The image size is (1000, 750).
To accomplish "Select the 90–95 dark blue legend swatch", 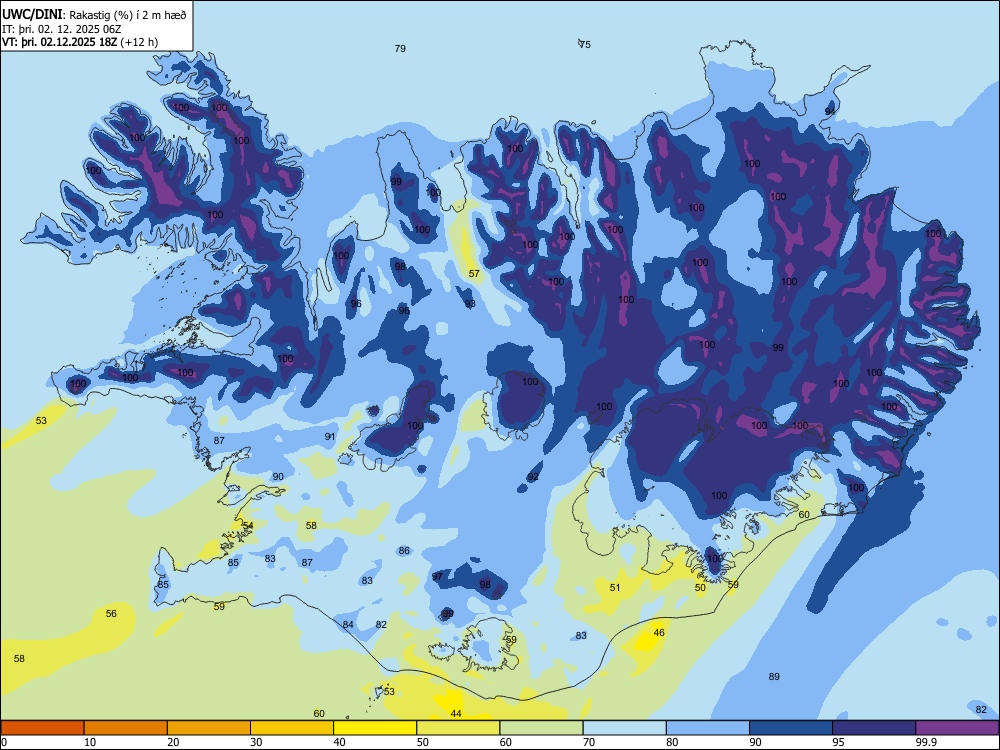I will (791, 728).
